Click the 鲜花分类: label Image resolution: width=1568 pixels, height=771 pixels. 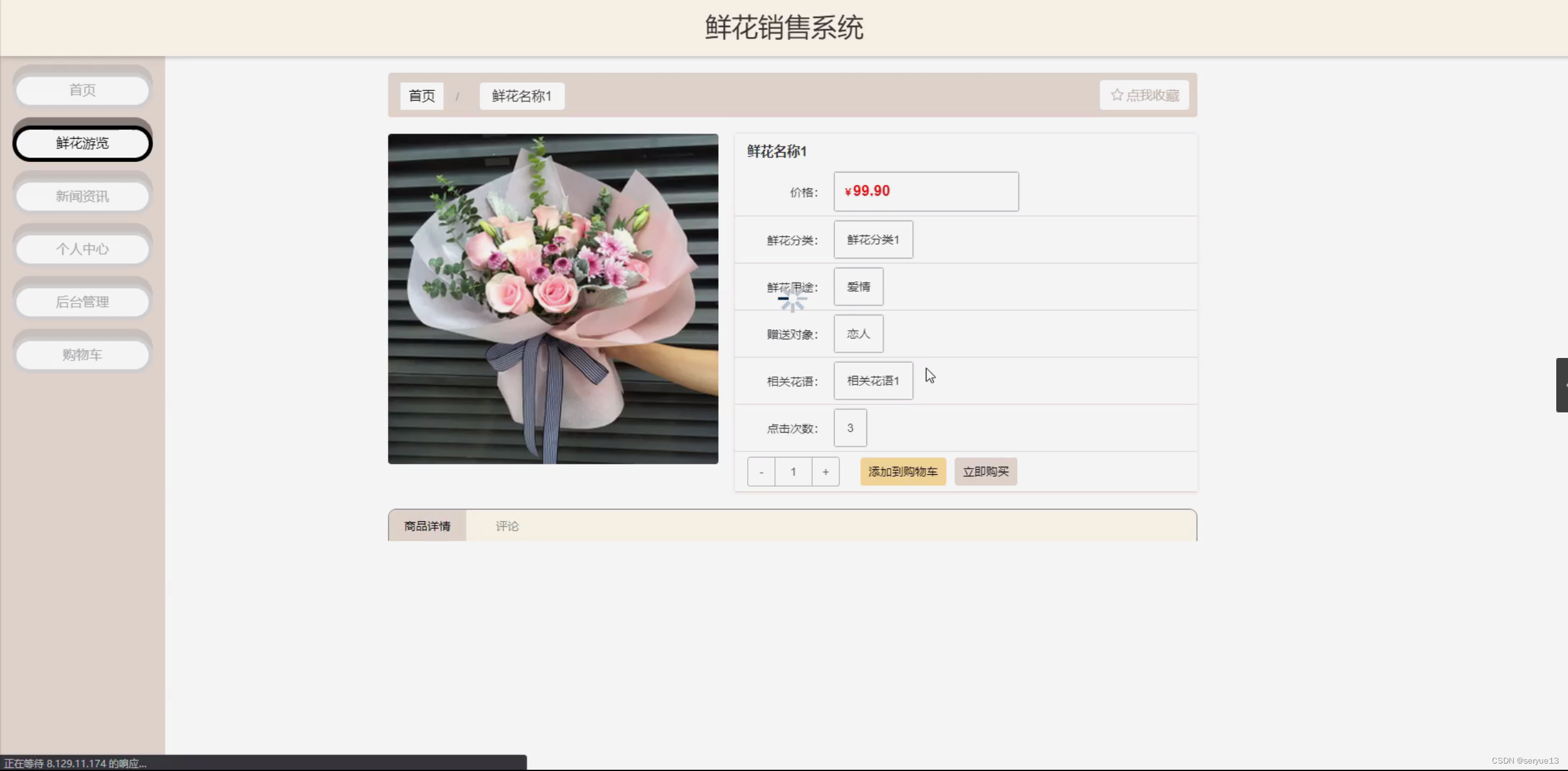(792, 241)
